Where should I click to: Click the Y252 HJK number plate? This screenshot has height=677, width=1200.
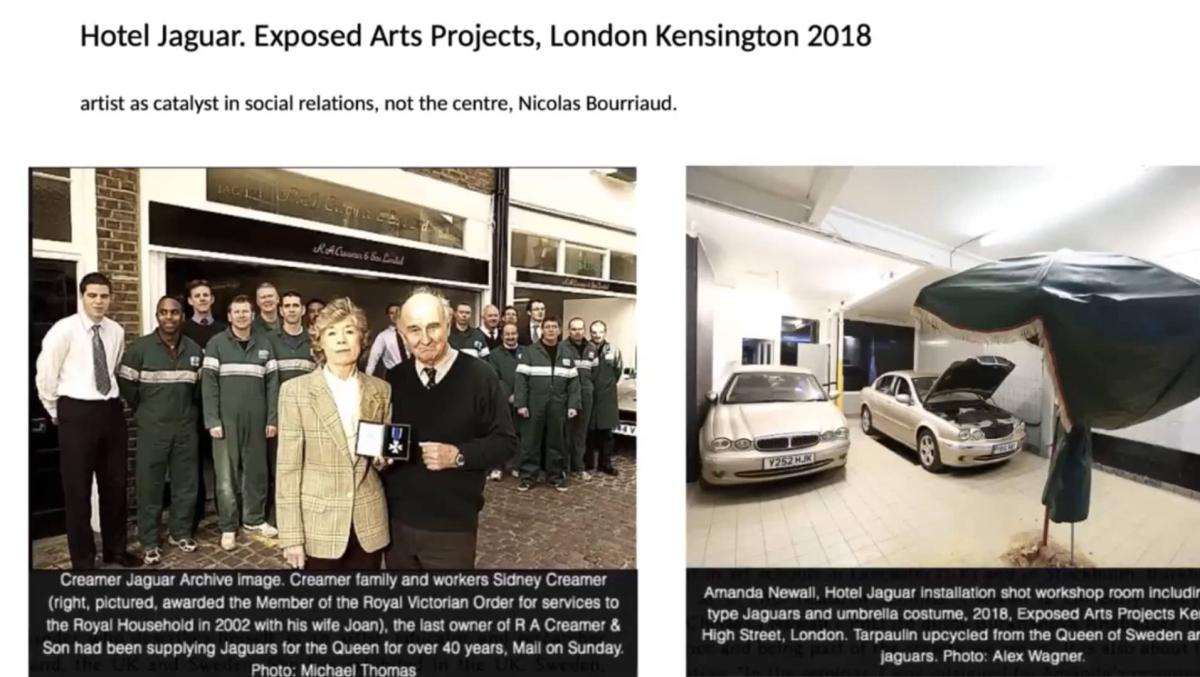tap(789, 461)
